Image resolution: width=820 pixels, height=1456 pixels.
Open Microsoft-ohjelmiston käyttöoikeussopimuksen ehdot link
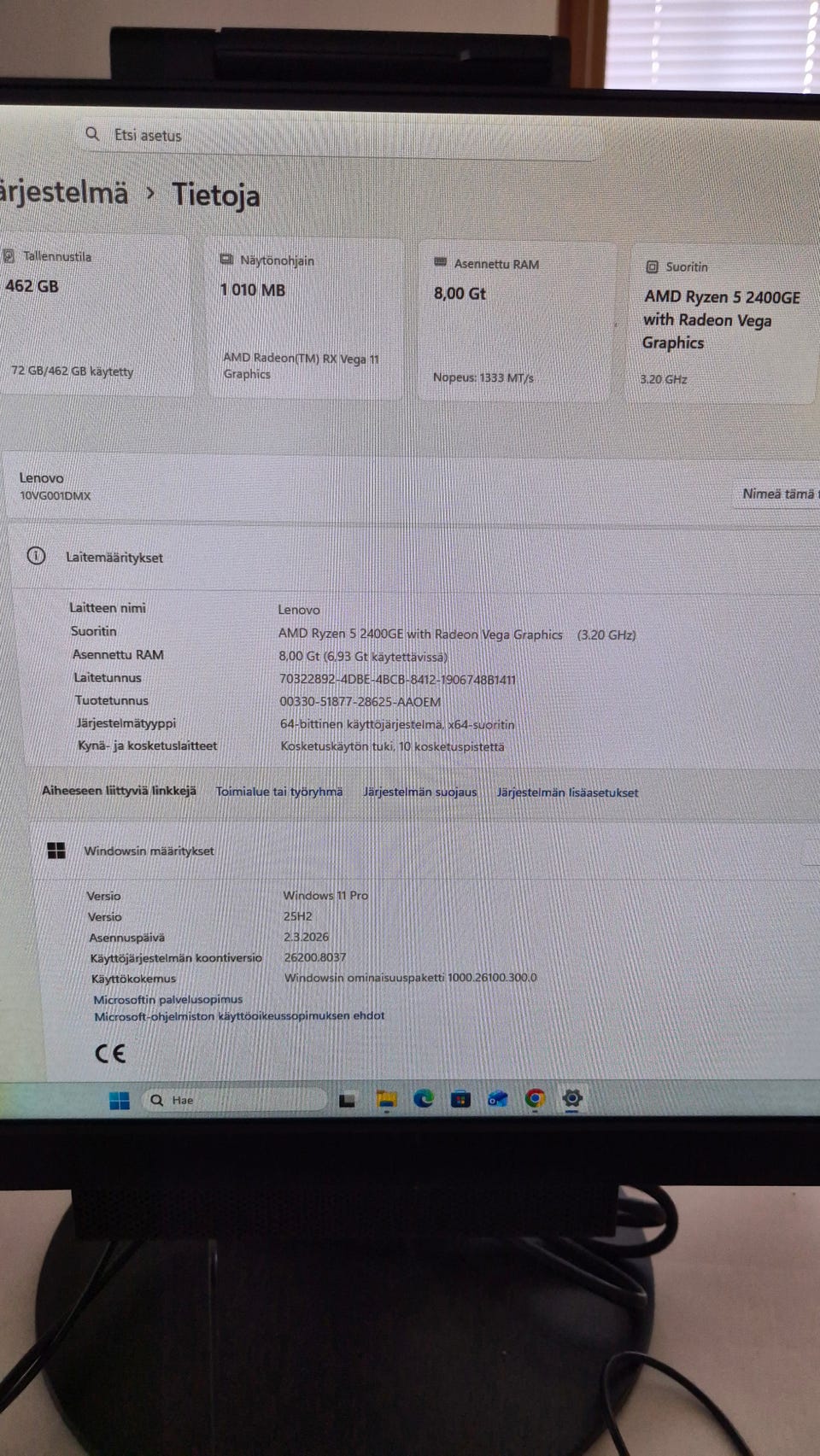pyautogui.click(x=239, y=1015)
